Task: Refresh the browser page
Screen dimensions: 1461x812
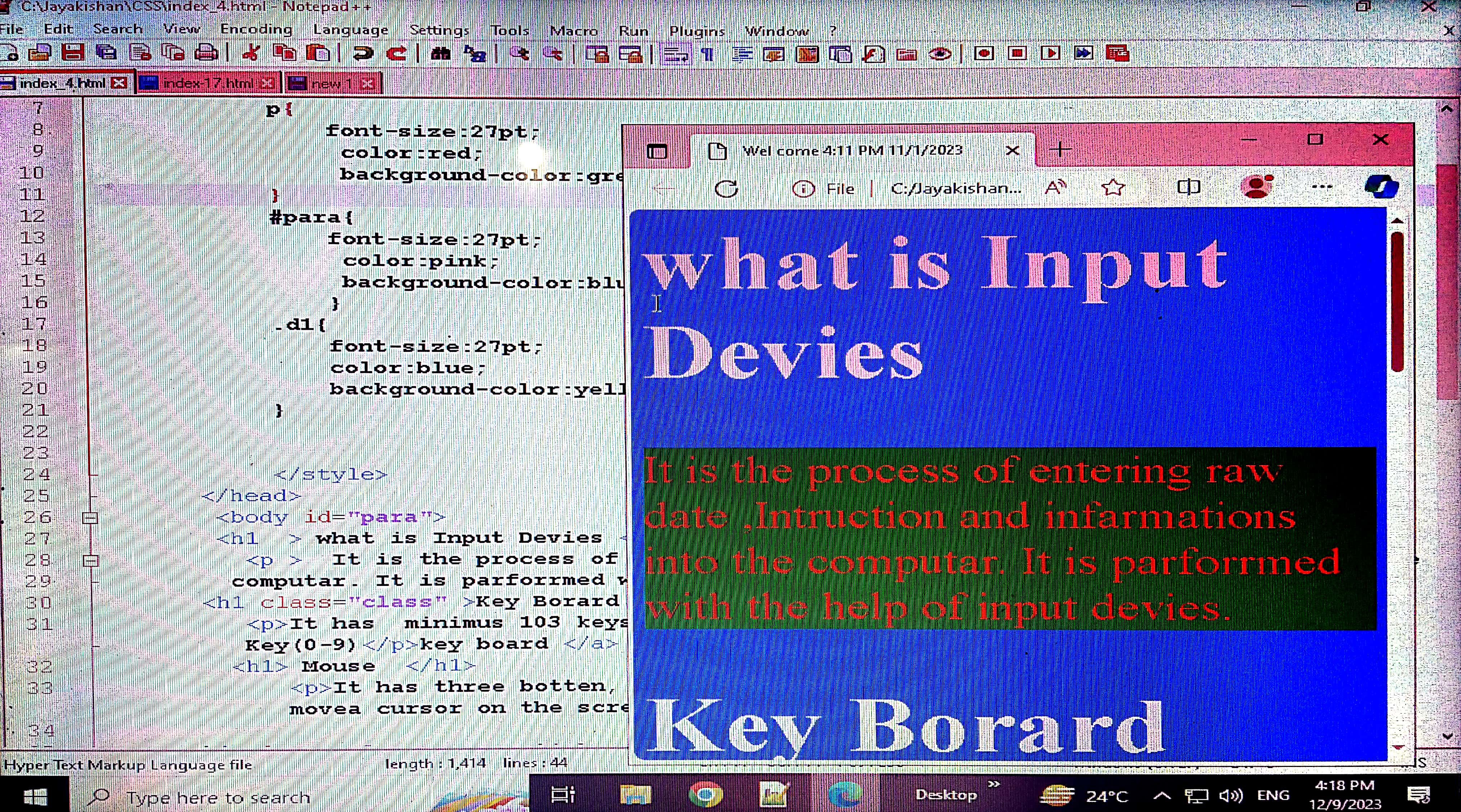Action: (x=727, y=188)
